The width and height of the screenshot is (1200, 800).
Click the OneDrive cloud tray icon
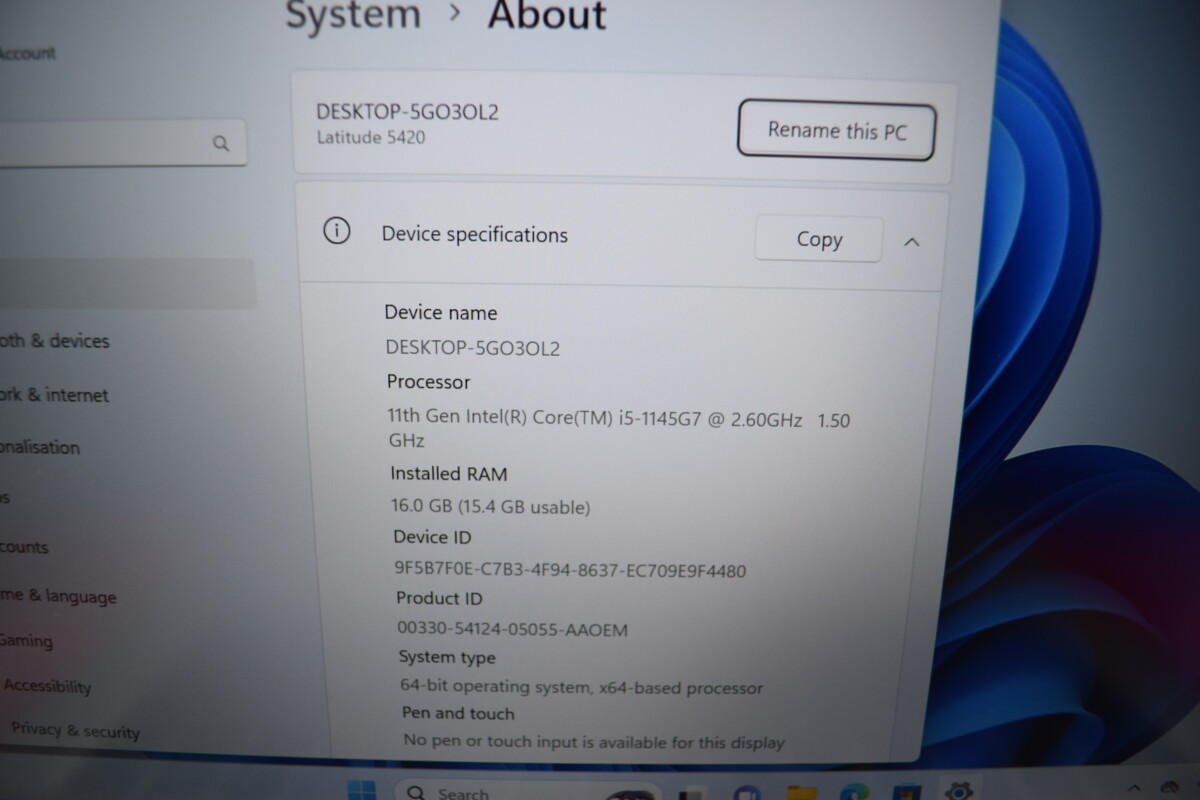pos(1172,788)
